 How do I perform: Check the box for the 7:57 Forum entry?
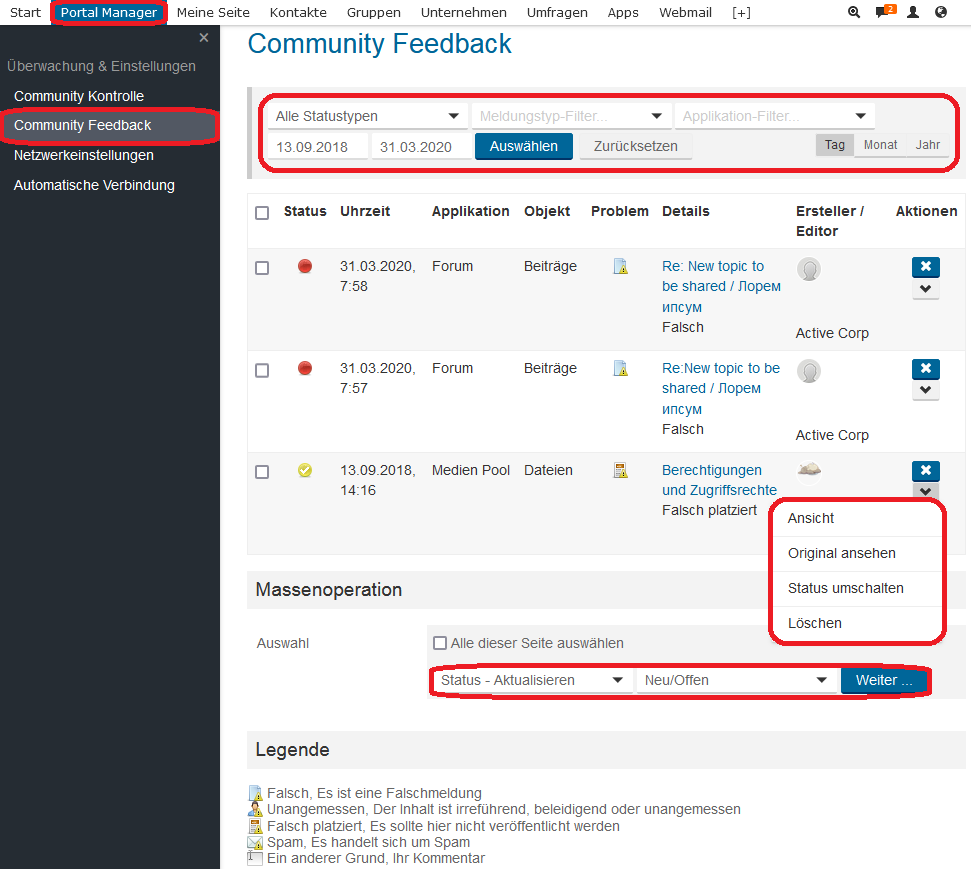point(262,370)
